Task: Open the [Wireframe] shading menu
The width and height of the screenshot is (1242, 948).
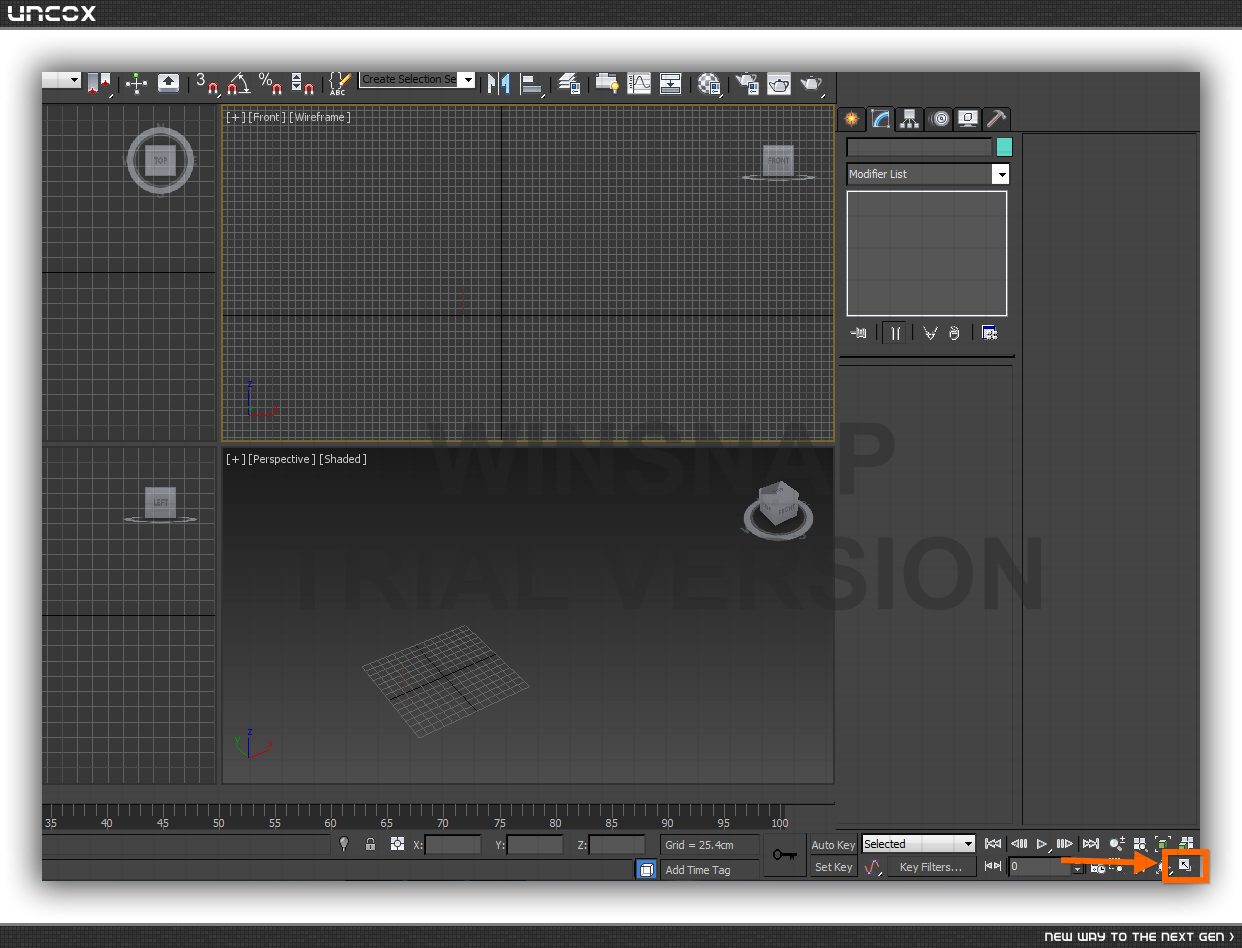Action: tap(320, 117)
